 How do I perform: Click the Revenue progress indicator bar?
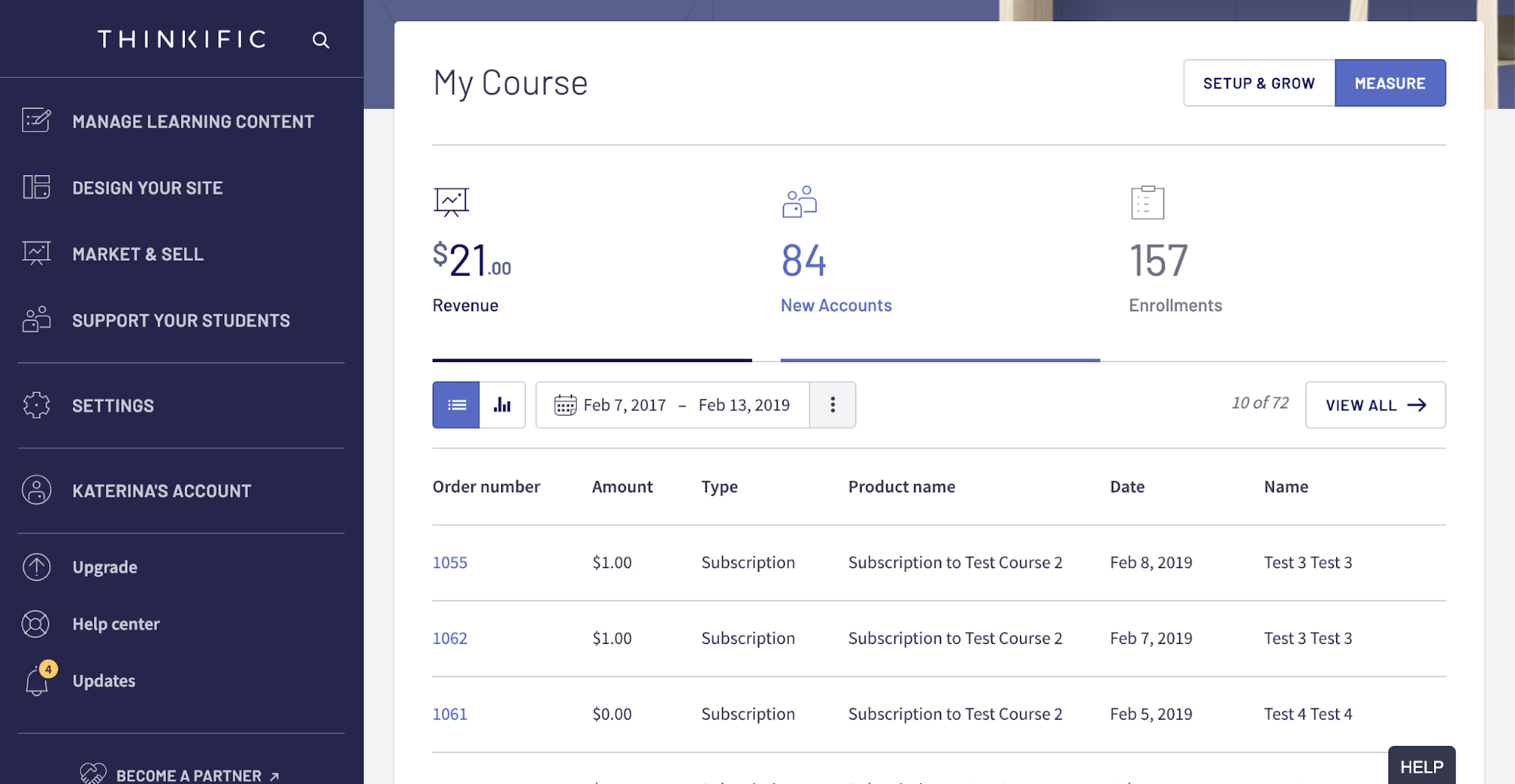tap(591, 361)
